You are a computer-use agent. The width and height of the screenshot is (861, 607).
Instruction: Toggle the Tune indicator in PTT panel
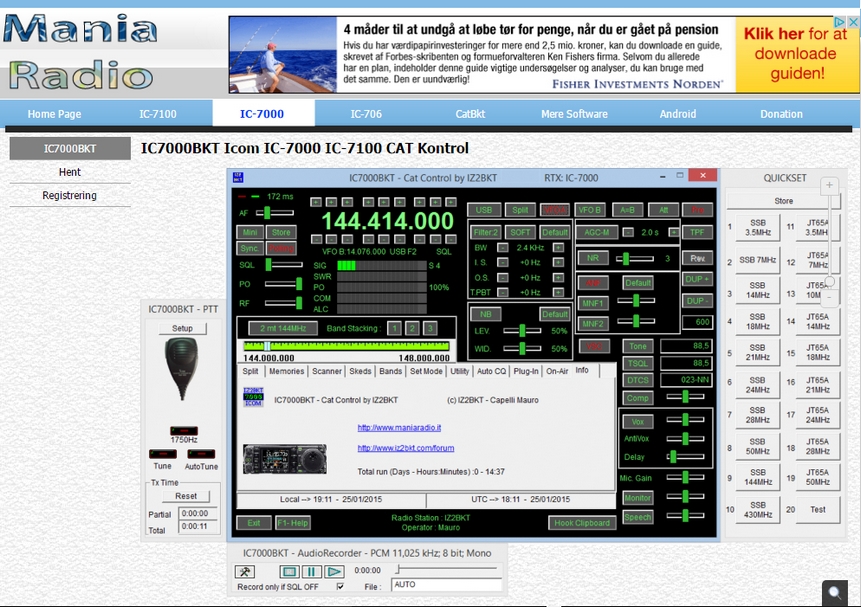pyautogui.click(x=163, y=454)
